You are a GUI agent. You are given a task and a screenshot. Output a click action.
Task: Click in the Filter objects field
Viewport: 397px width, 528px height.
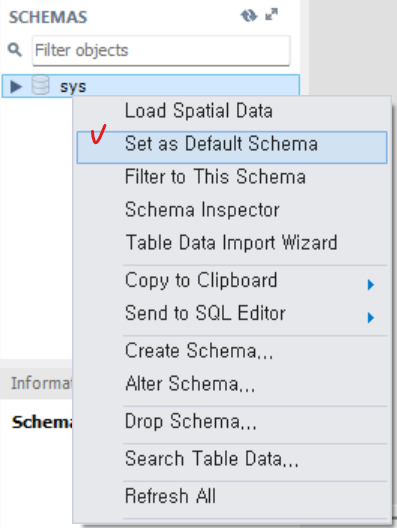(x=161, y=51)
